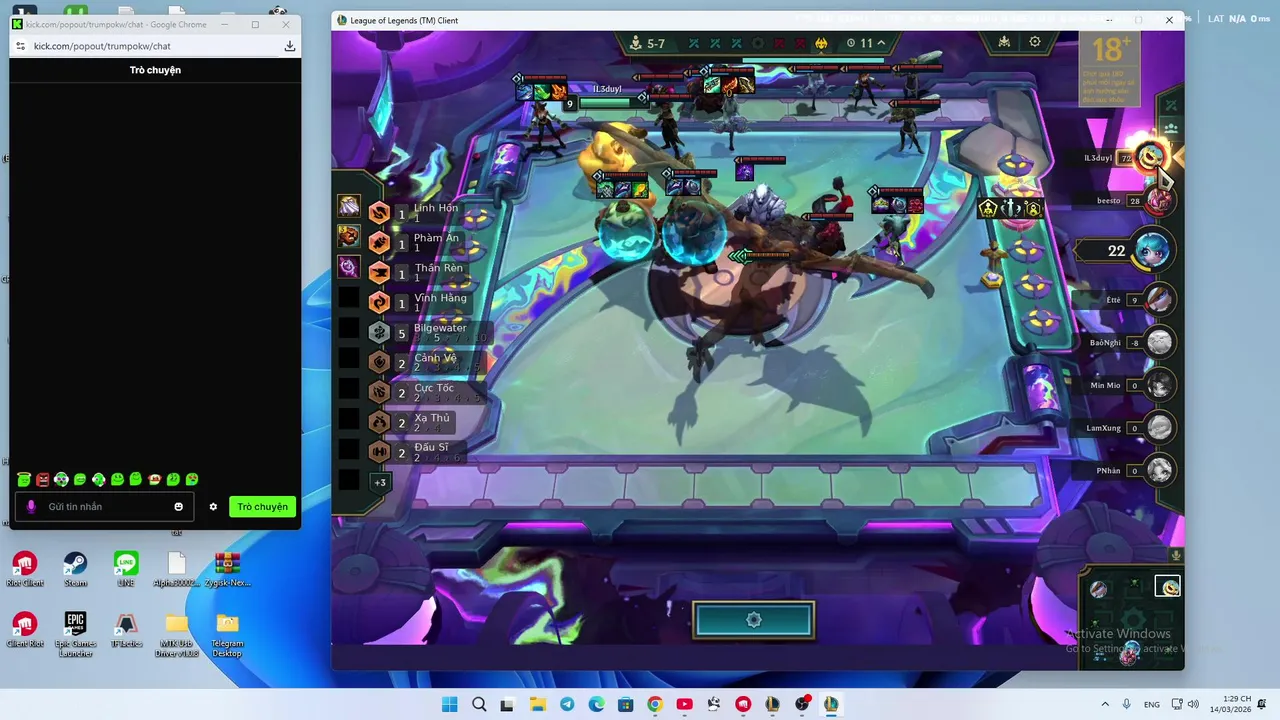Open the TFT settings gear icon
The width and height of the screenshot is (1280, 720).
[1035, 42]
